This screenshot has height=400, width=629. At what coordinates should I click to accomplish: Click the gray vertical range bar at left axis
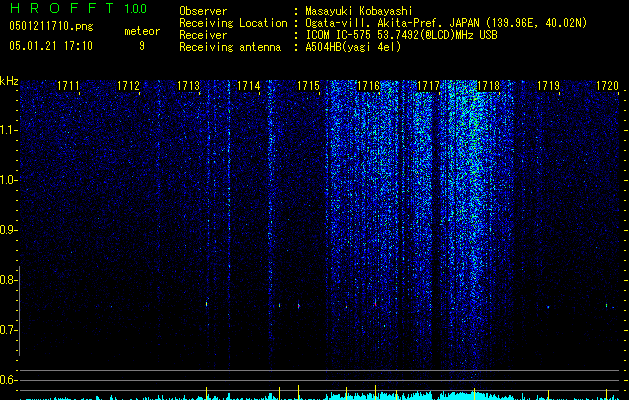tap(19, 311)
